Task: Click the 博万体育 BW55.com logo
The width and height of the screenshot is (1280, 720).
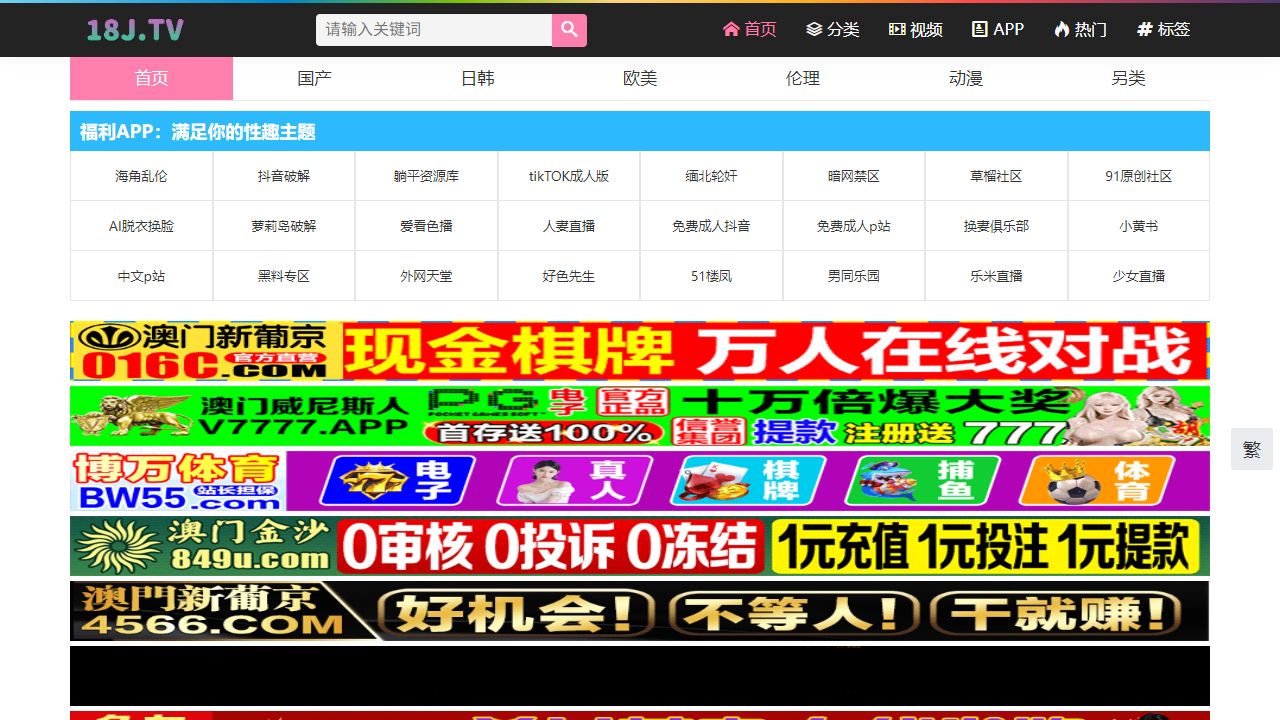Action: [x=178, y=481]
